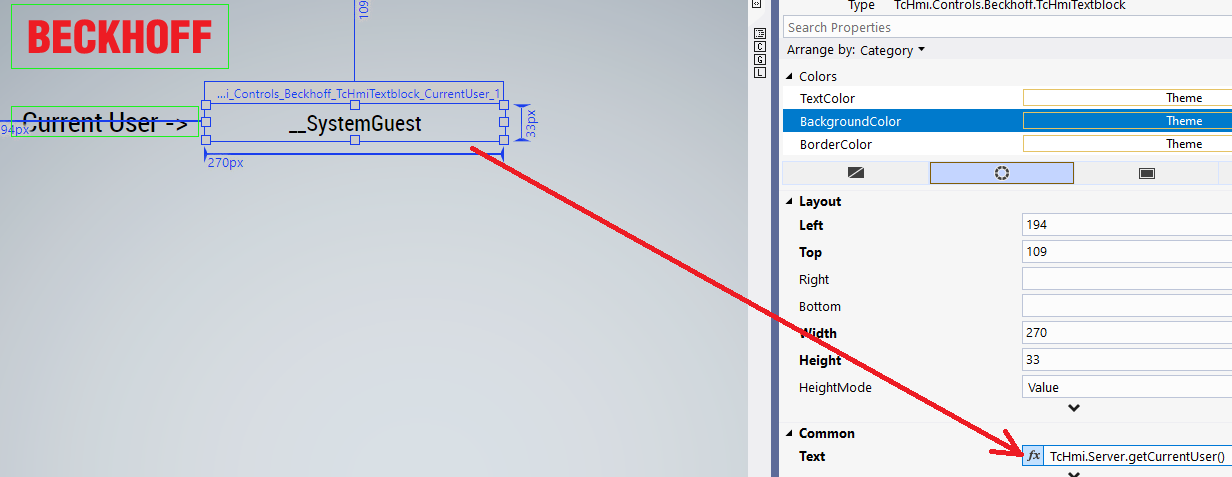This screenshot has height=477, width=1232.
Task: Select the filled rectangle theme button
Action: (x=1147, y=173)
